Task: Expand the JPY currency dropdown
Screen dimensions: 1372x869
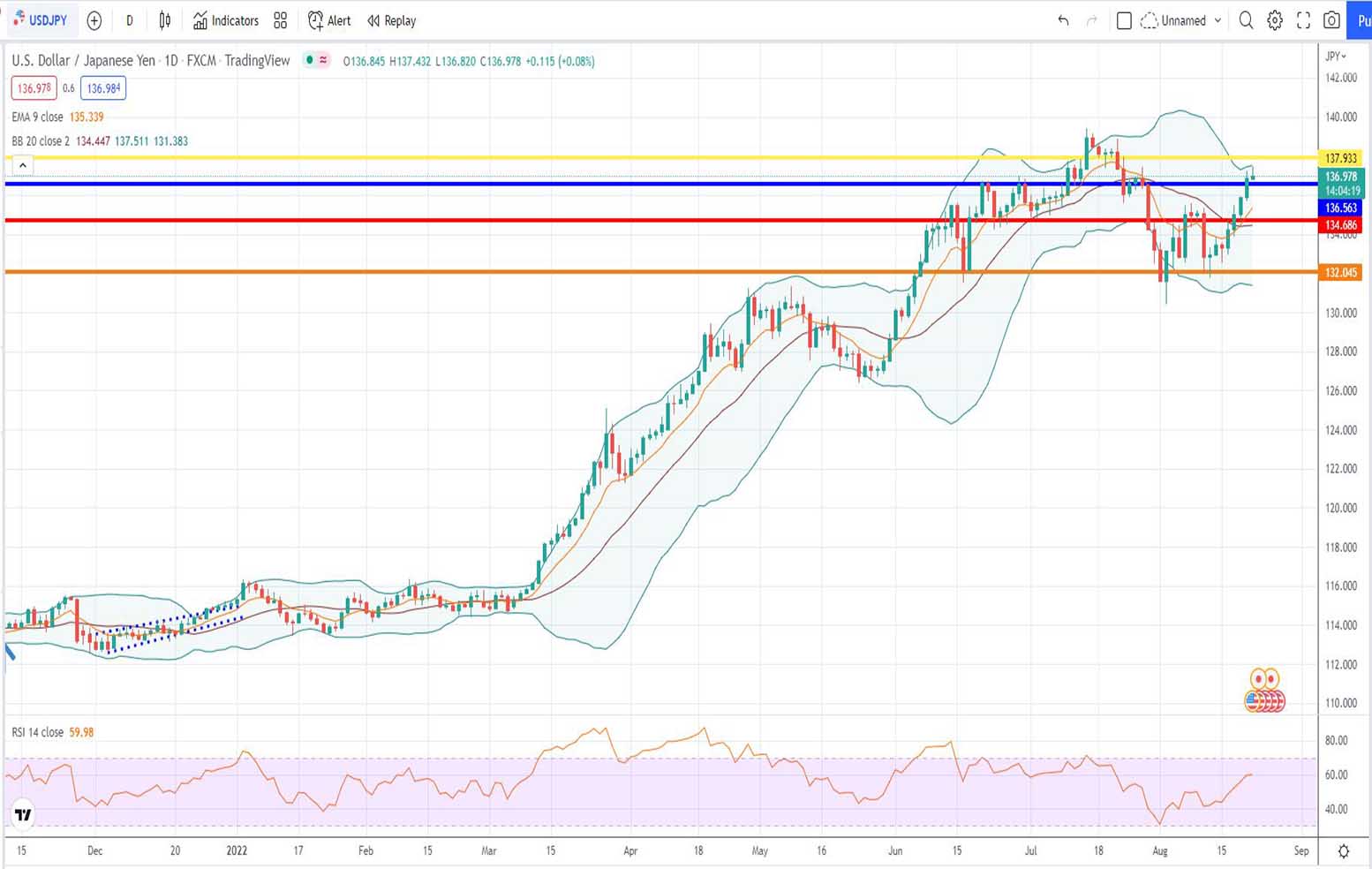Action: (1336, 56)
